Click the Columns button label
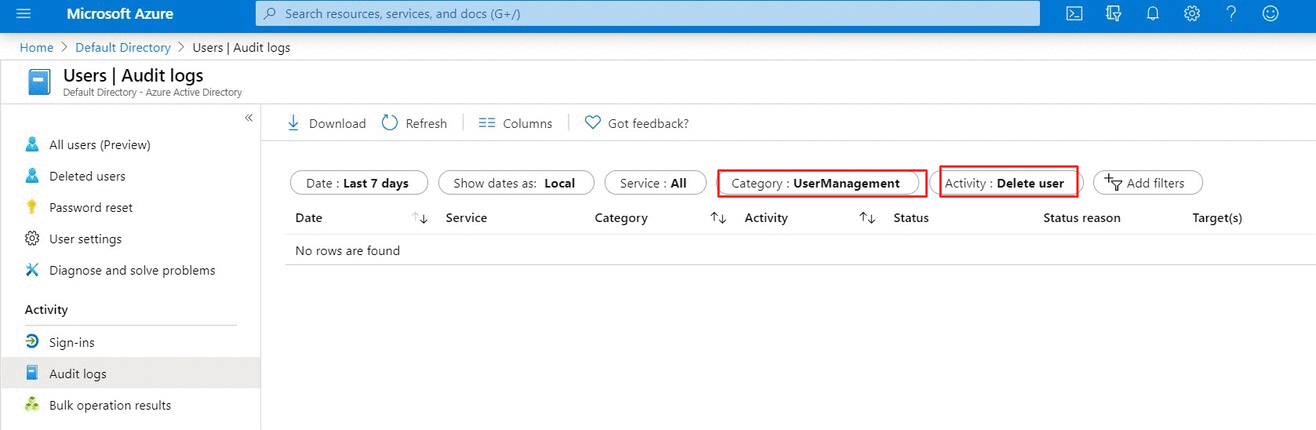 (x=527, y=124)
